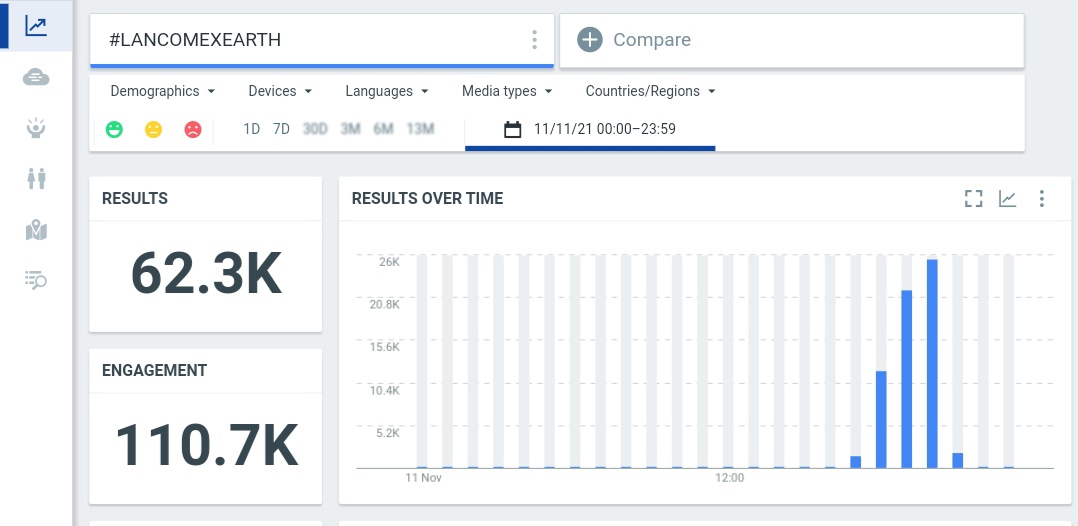Switch Results Over Time to line chart
Screen dimensions: 1078x526
tap(1007, 199)
